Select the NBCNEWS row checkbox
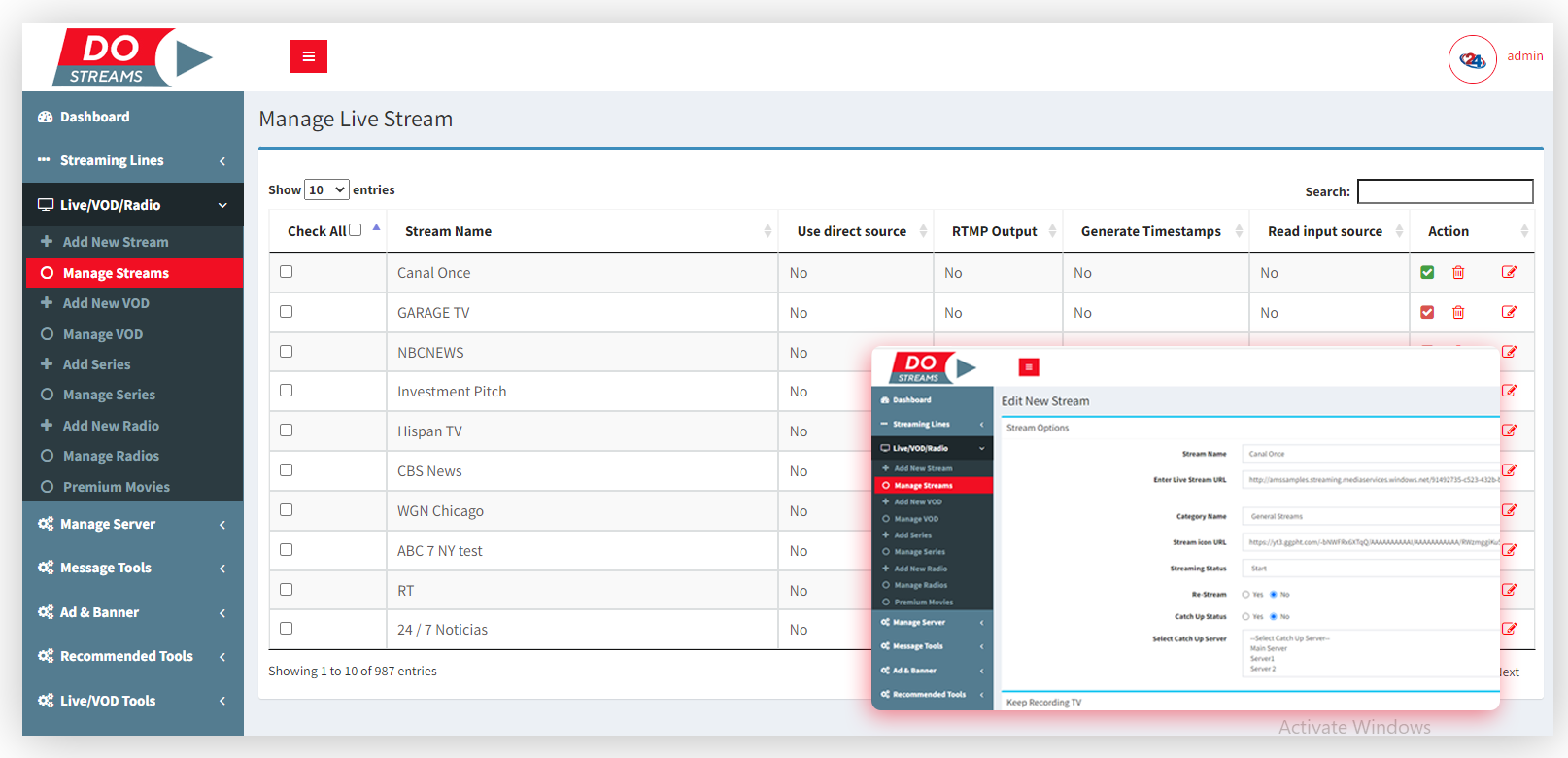 point(286,352)
